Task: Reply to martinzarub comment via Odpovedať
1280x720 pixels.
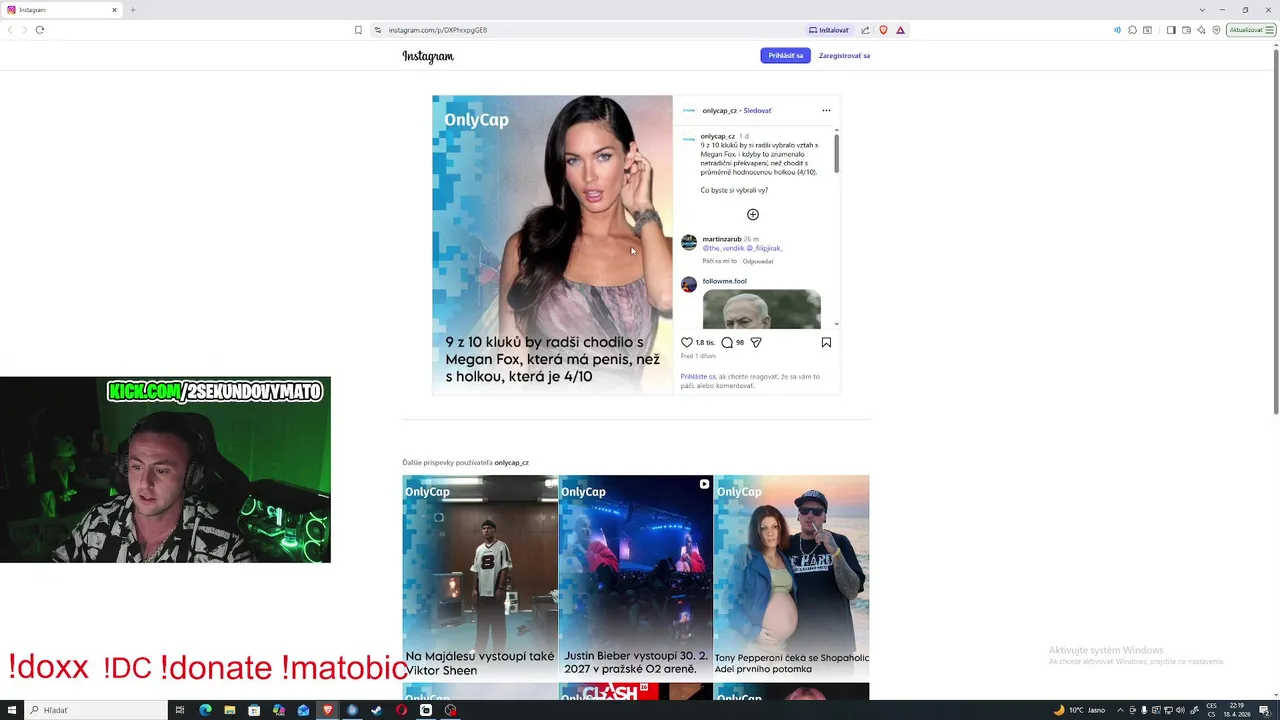Action: 758,261
